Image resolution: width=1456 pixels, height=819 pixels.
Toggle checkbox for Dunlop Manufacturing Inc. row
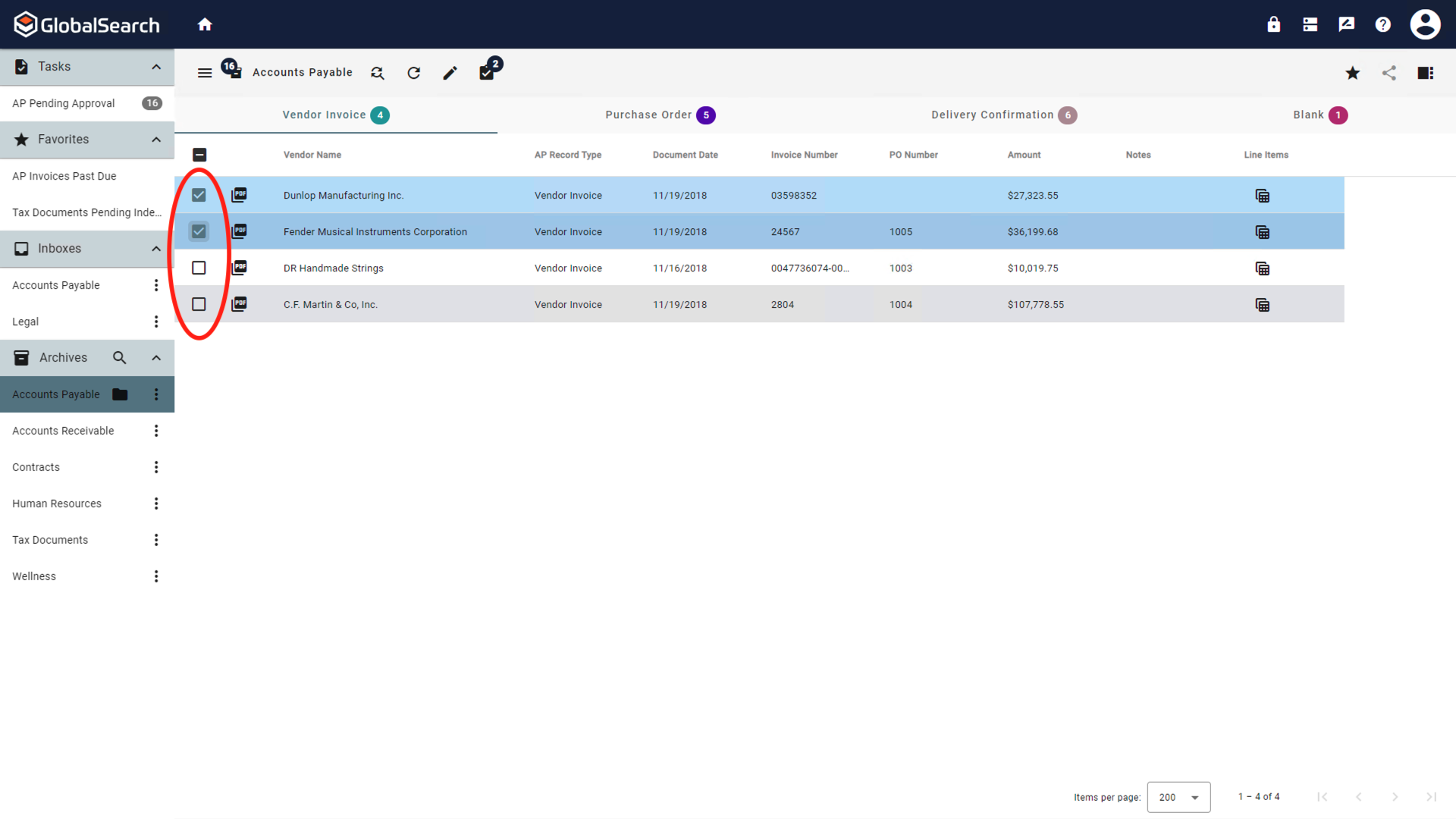coord(199,195)
